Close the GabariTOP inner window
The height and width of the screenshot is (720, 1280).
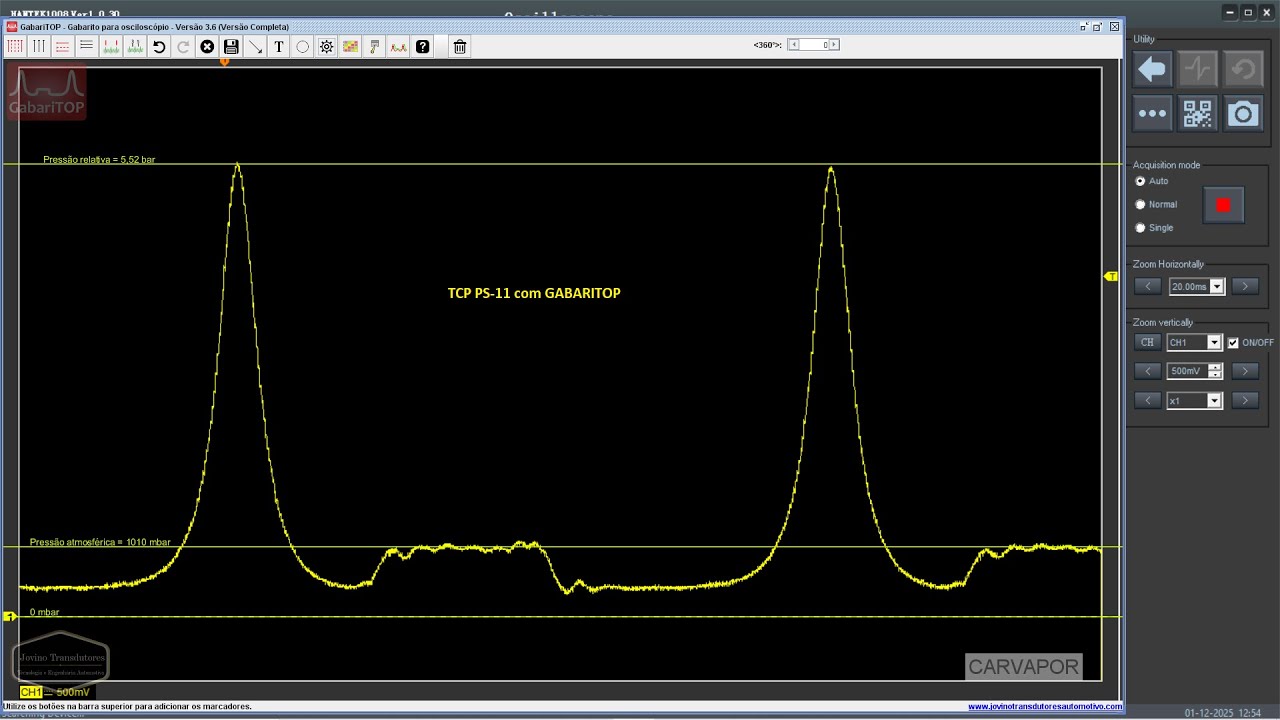(1115, 26)
